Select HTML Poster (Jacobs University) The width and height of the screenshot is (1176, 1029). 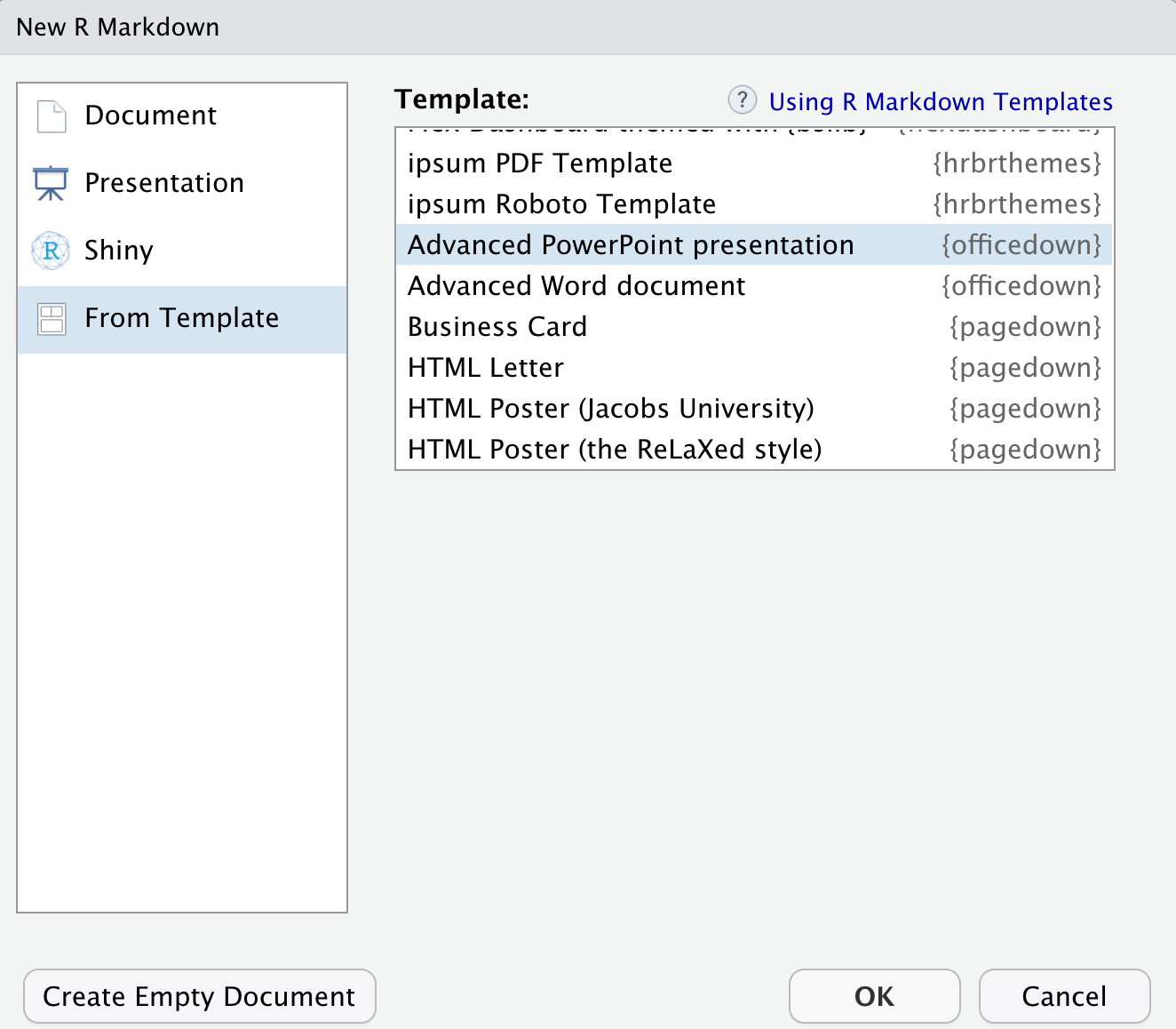[x=754, y=409]
